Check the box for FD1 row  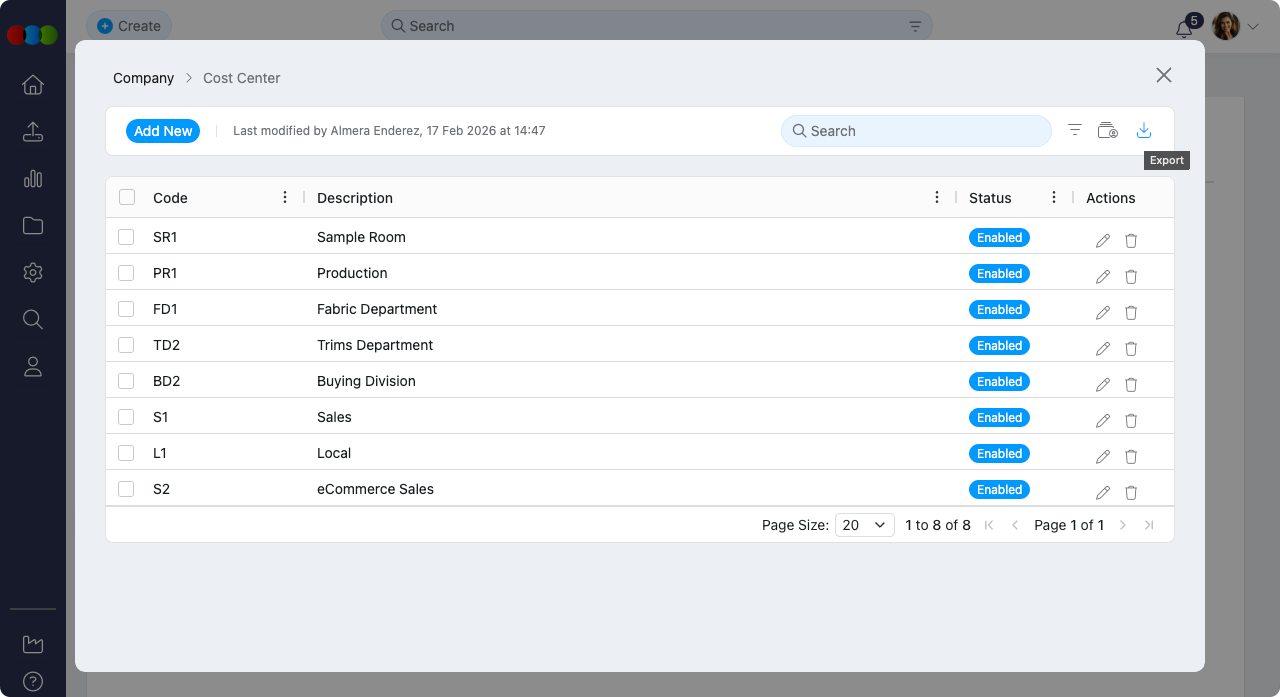click(x=126, y=309)
